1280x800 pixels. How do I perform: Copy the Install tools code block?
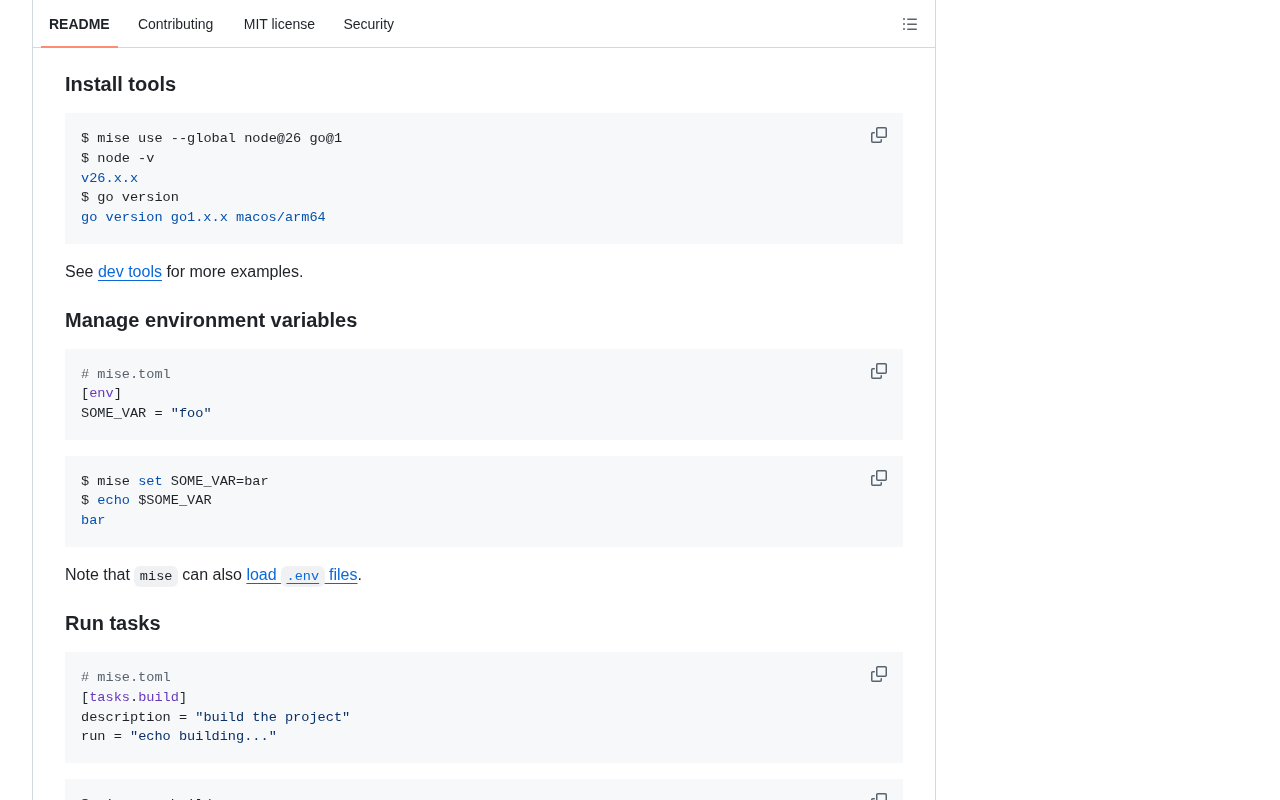[x=879, y=135]
